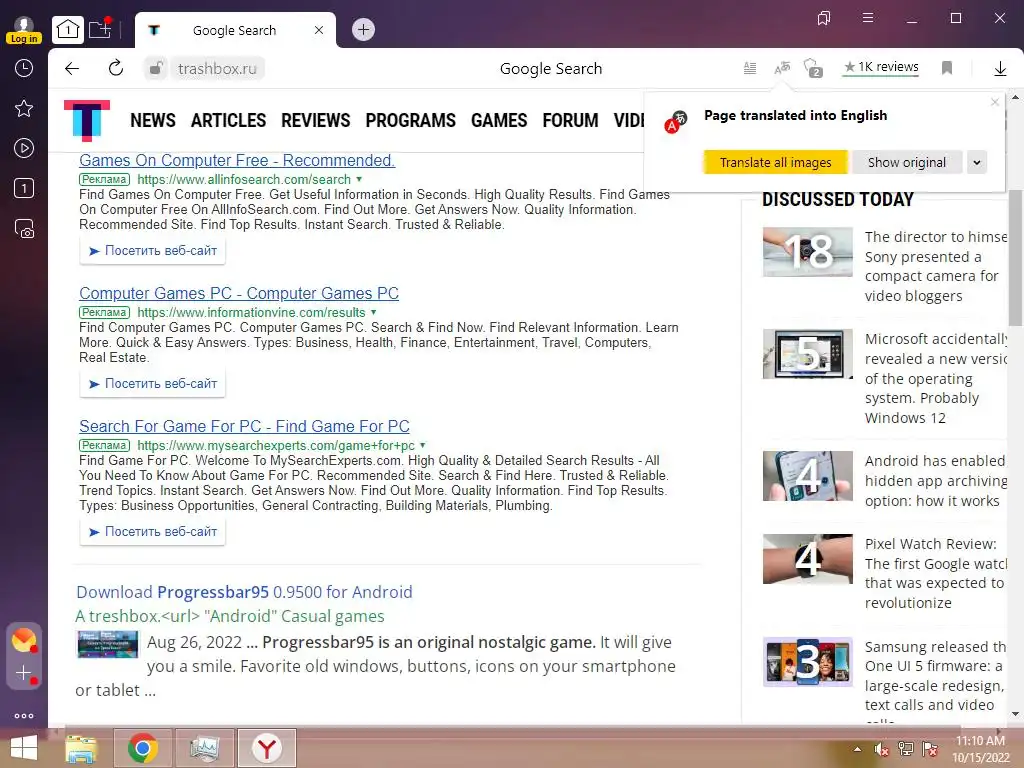Click the home tab-groups icon
This screenshot has width=1024, height=768.
[68, 29]
